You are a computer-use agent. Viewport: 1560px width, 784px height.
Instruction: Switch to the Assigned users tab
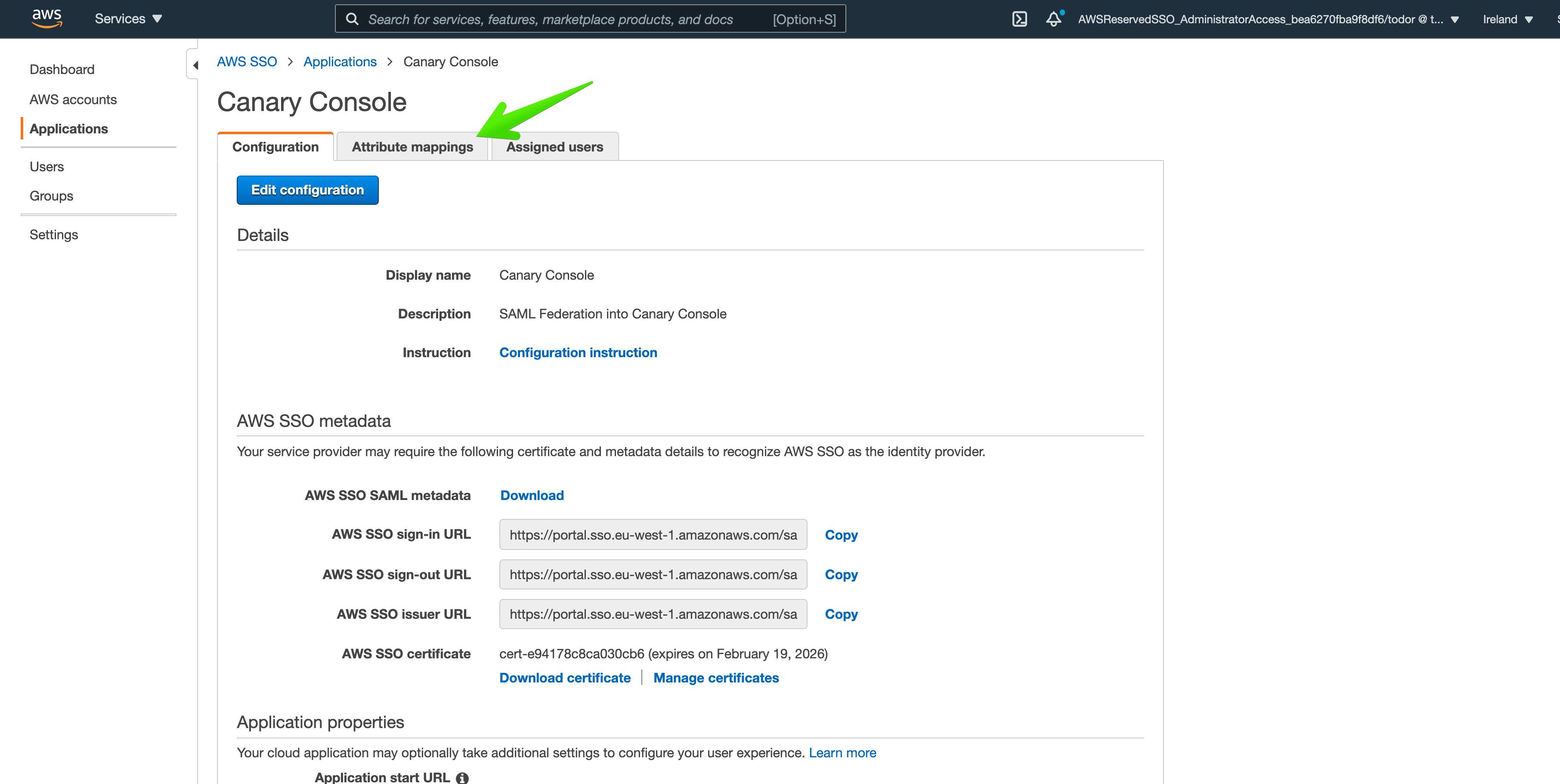click(554, 146)
